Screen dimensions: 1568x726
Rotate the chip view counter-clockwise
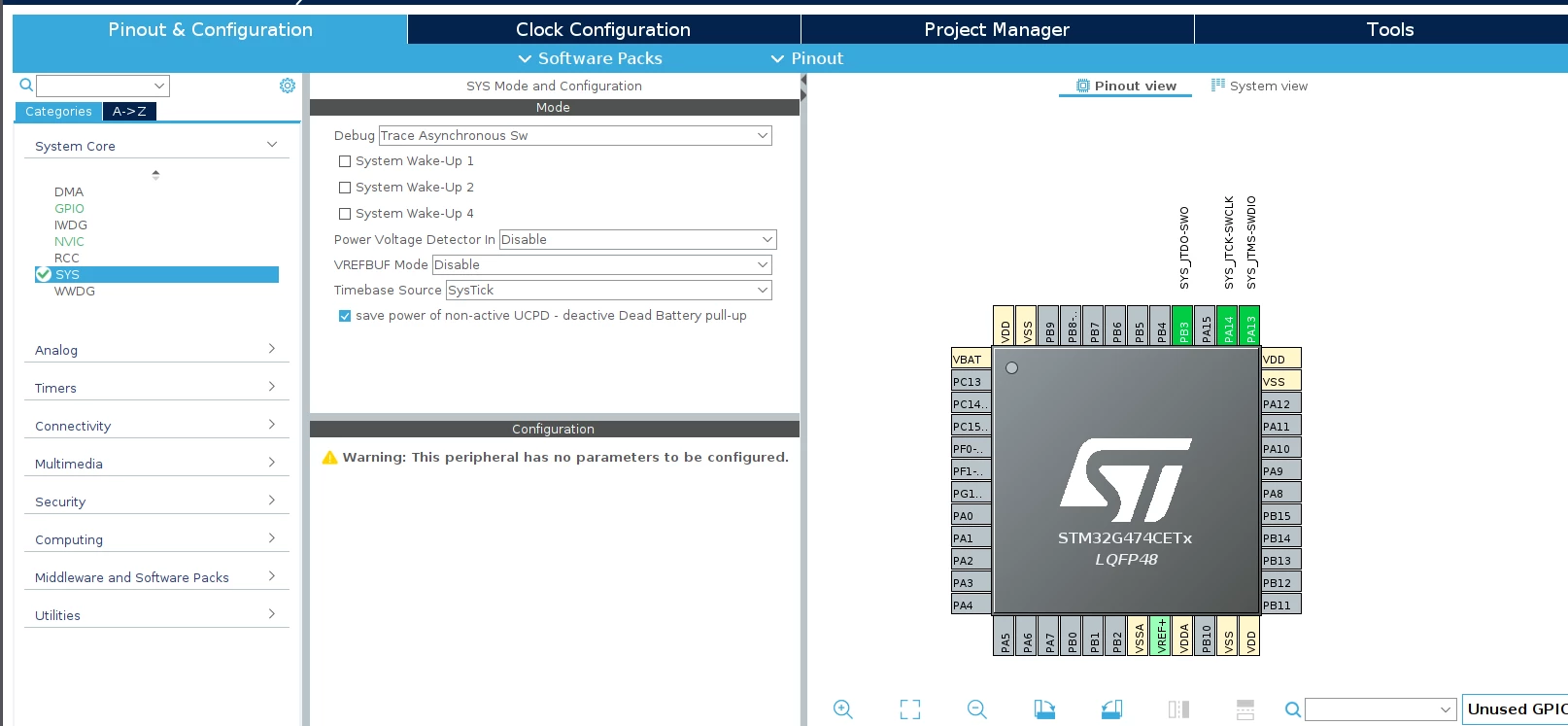tap(1112, 709)
